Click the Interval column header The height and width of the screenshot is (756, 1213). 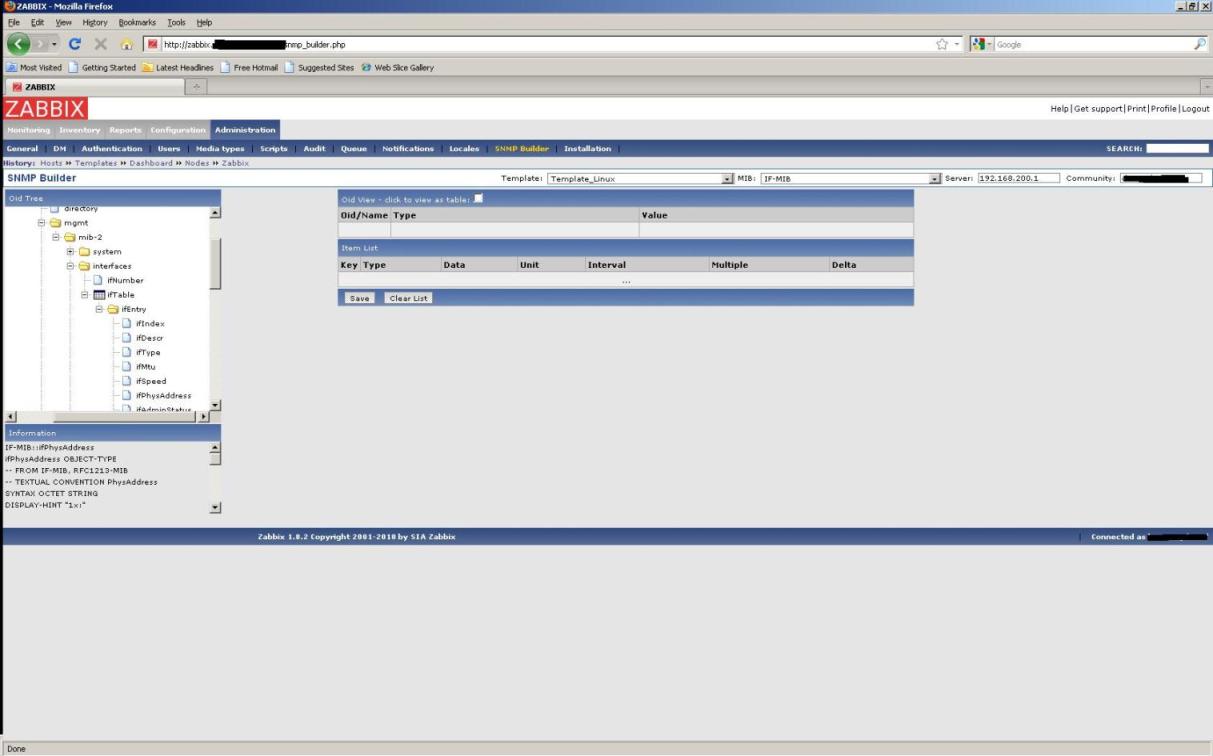[607, 265]
